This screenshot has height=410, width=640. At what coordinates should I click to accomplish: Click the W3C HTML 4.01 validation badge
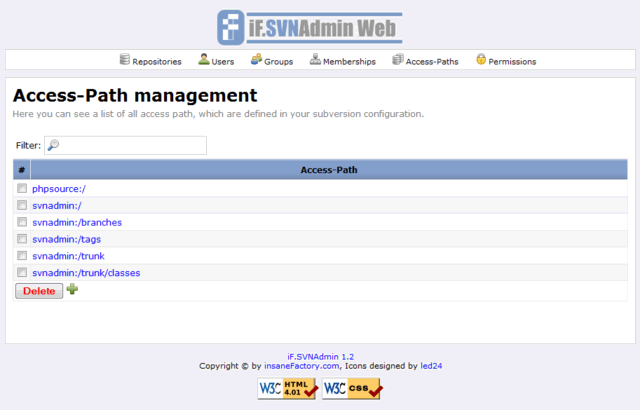click(x=288, y=388)
